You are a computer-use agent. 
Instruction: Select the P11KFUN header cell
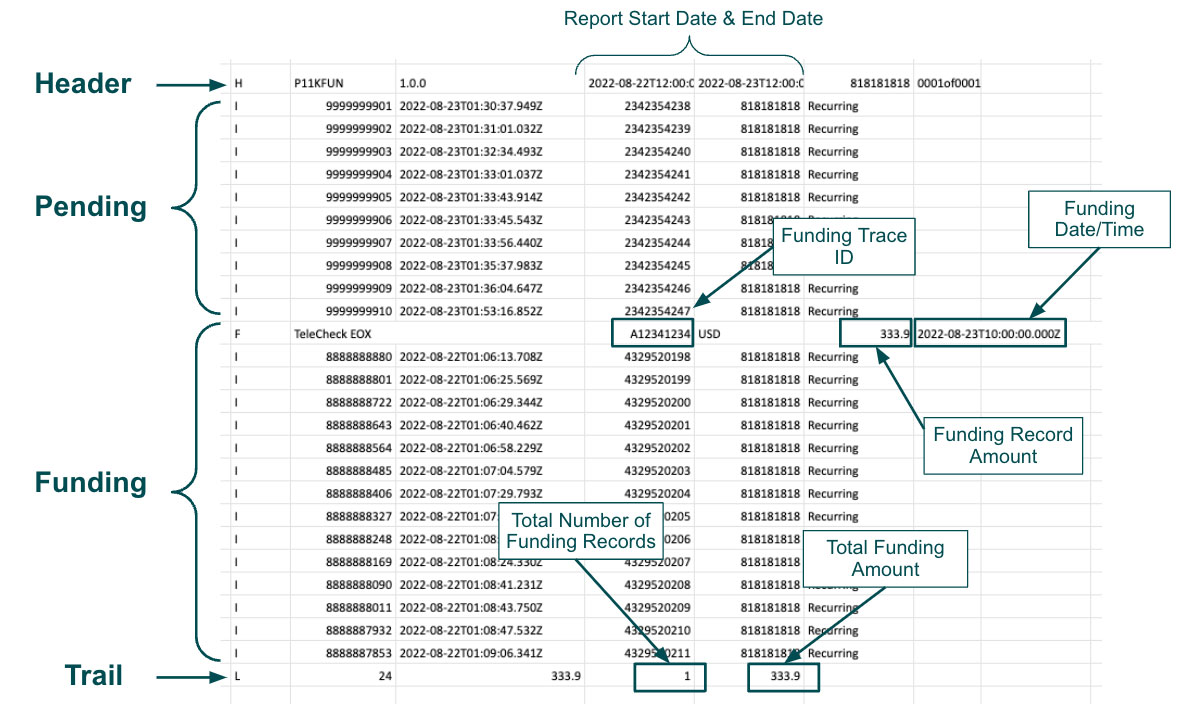point(319,83)
